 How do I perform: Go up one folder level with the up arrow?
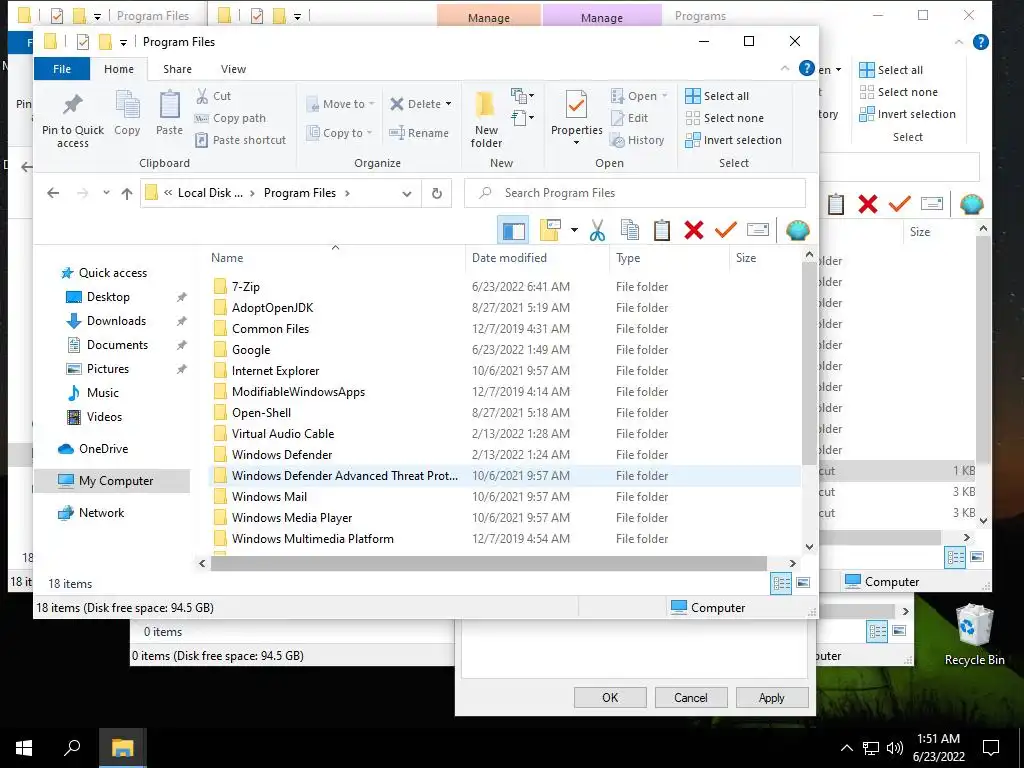point(127,193)
